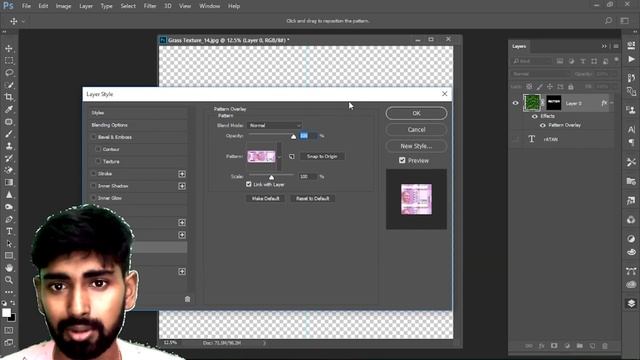Open workspace switcher in options bar
The image size is (640, 360).
[624, 20]
